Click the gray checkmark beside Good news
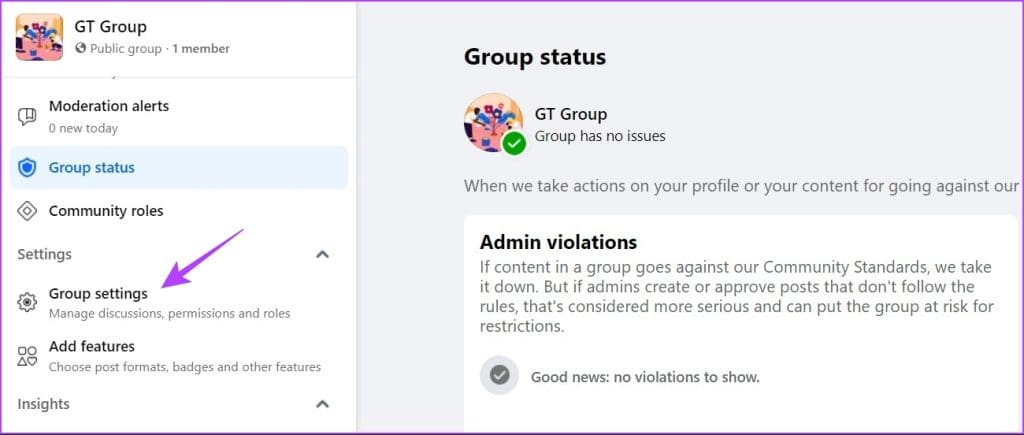 [499, 376]
